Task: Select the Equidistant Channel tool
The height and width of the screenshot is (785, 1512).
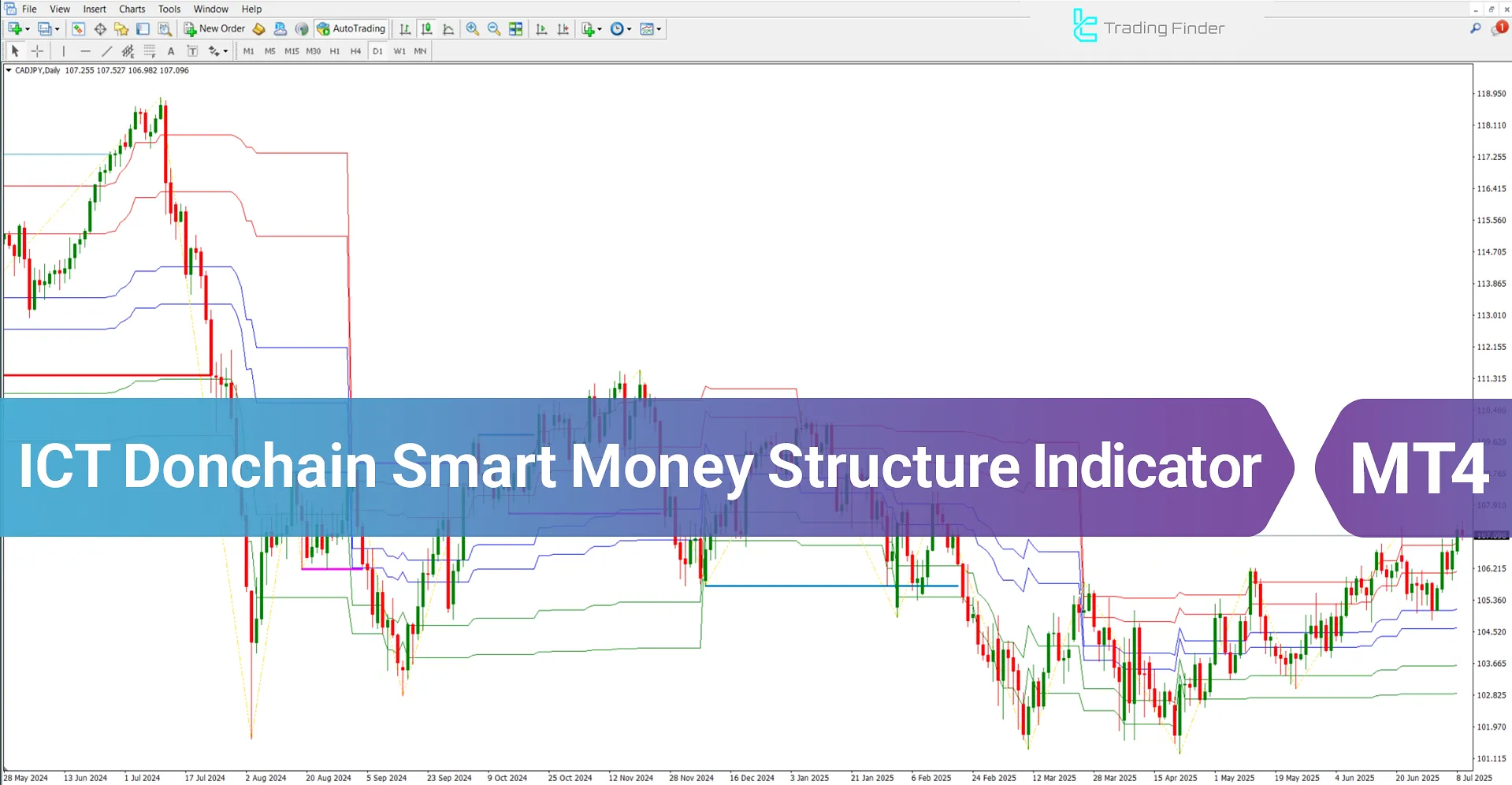Action: [128, 51]
